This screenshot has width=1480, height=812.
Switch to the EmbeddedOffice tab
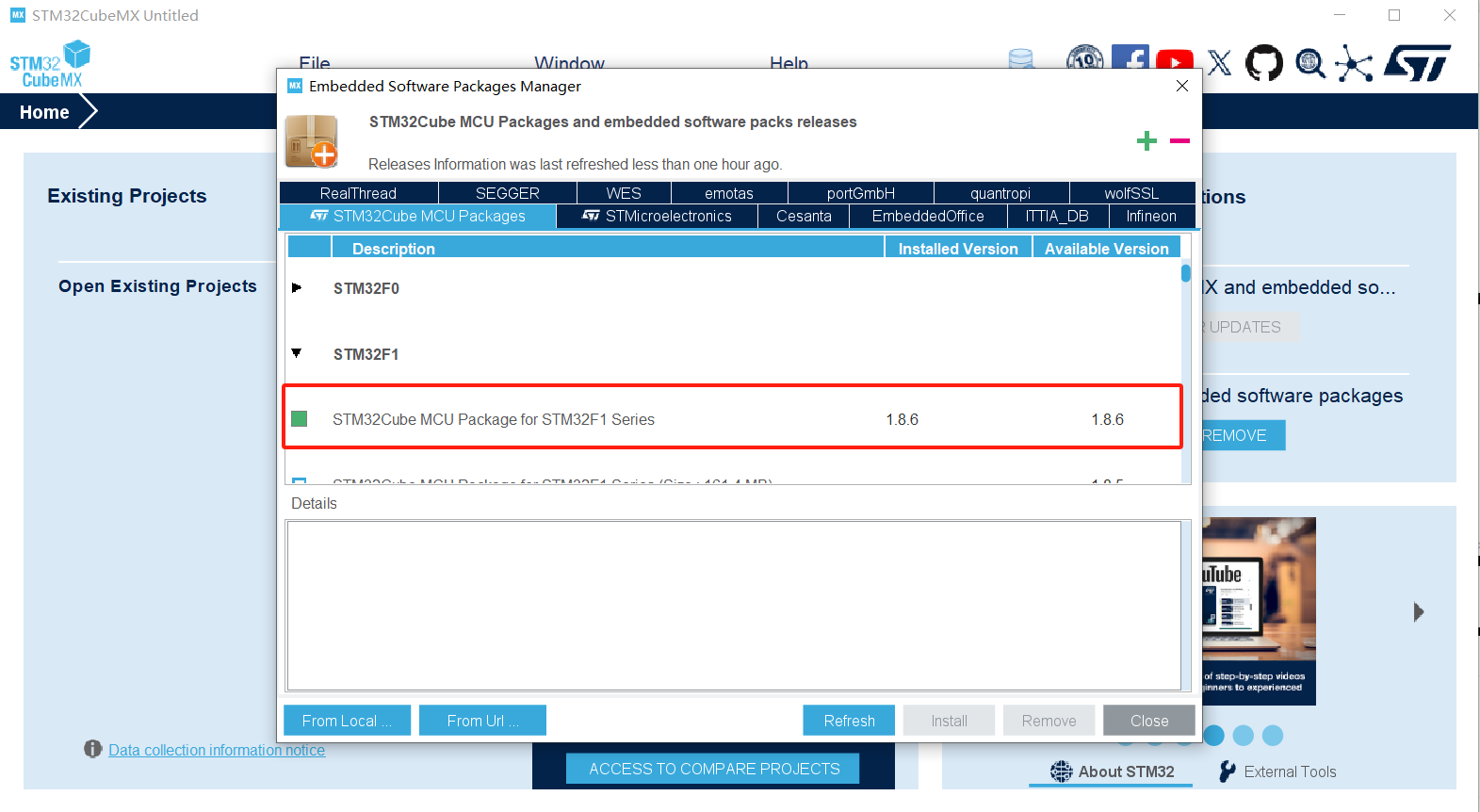point(928,217)
